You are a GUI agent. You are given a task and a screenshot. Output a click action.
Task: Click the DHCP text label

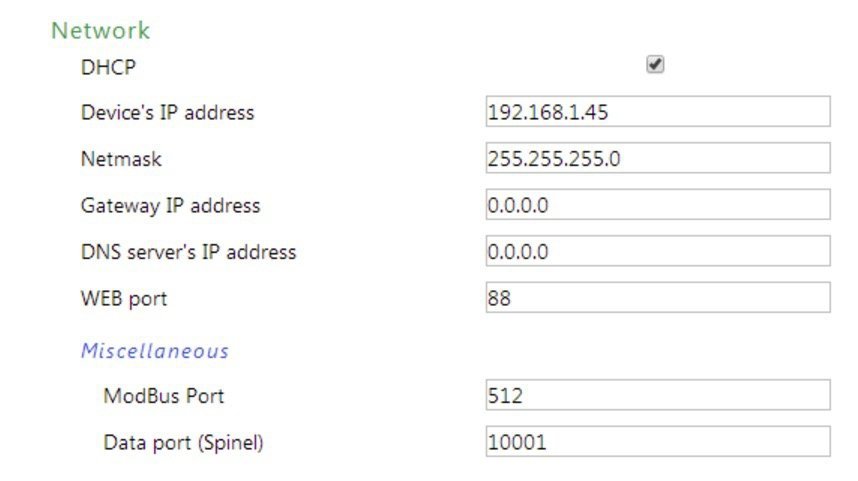click(108, 67)
